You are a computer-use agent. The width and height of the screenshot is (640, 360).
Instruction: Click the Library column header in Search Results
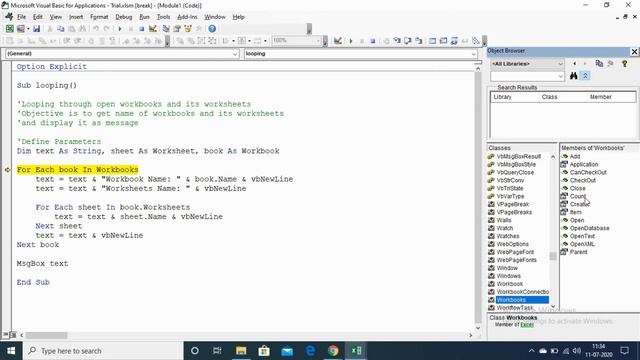click(515, 97)
